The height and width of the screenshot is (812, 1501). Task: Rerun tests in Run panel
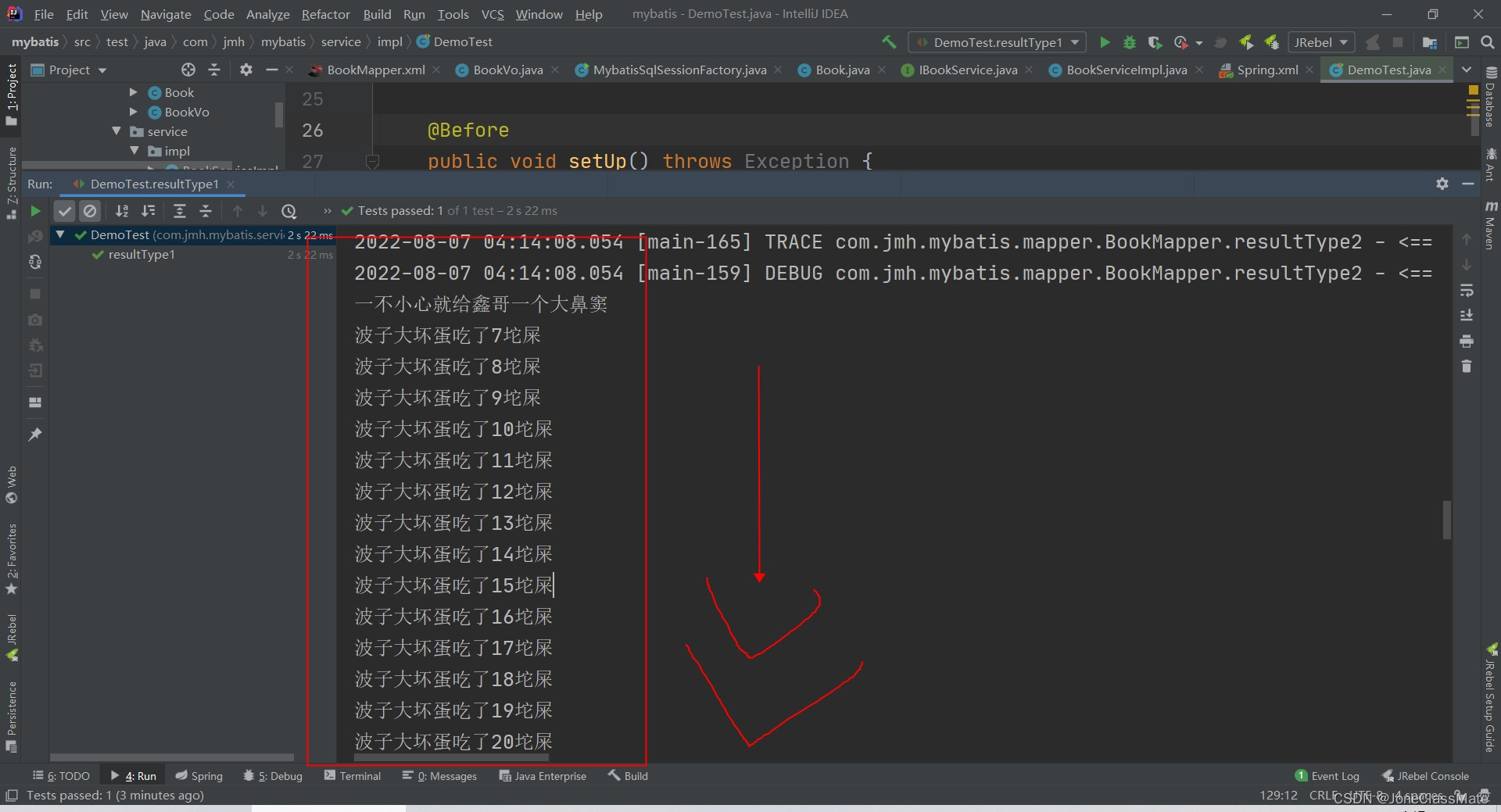coord(35,211)
